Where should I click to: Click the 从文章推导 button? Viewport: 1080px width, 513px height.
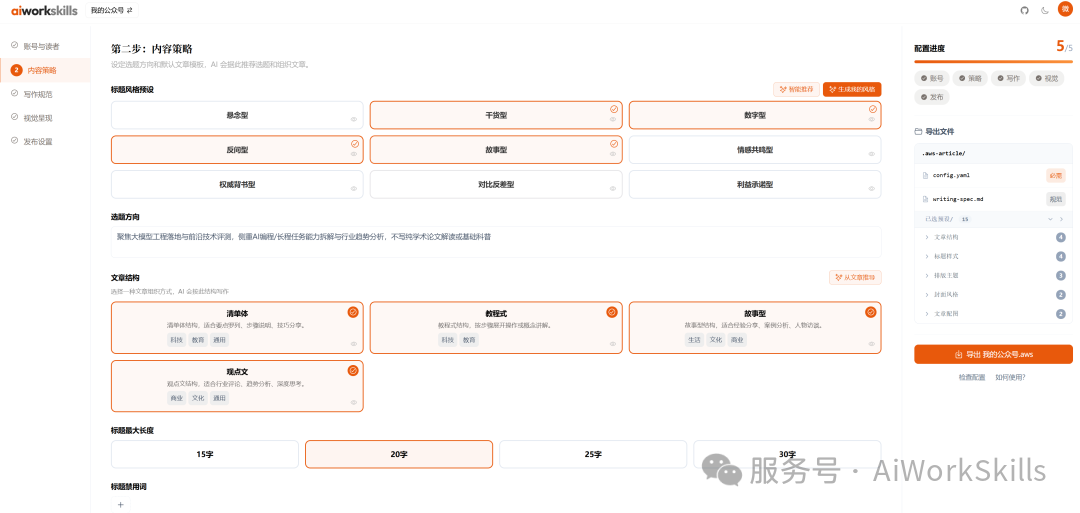pyautogui.click(x=855, y=278)
